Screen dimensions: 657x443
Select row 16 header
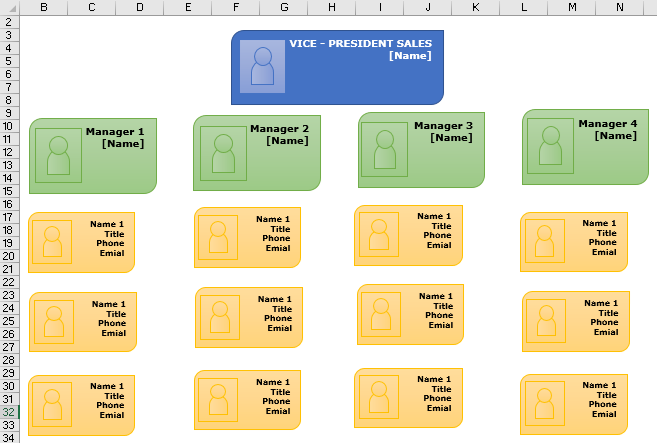(9, 204)
